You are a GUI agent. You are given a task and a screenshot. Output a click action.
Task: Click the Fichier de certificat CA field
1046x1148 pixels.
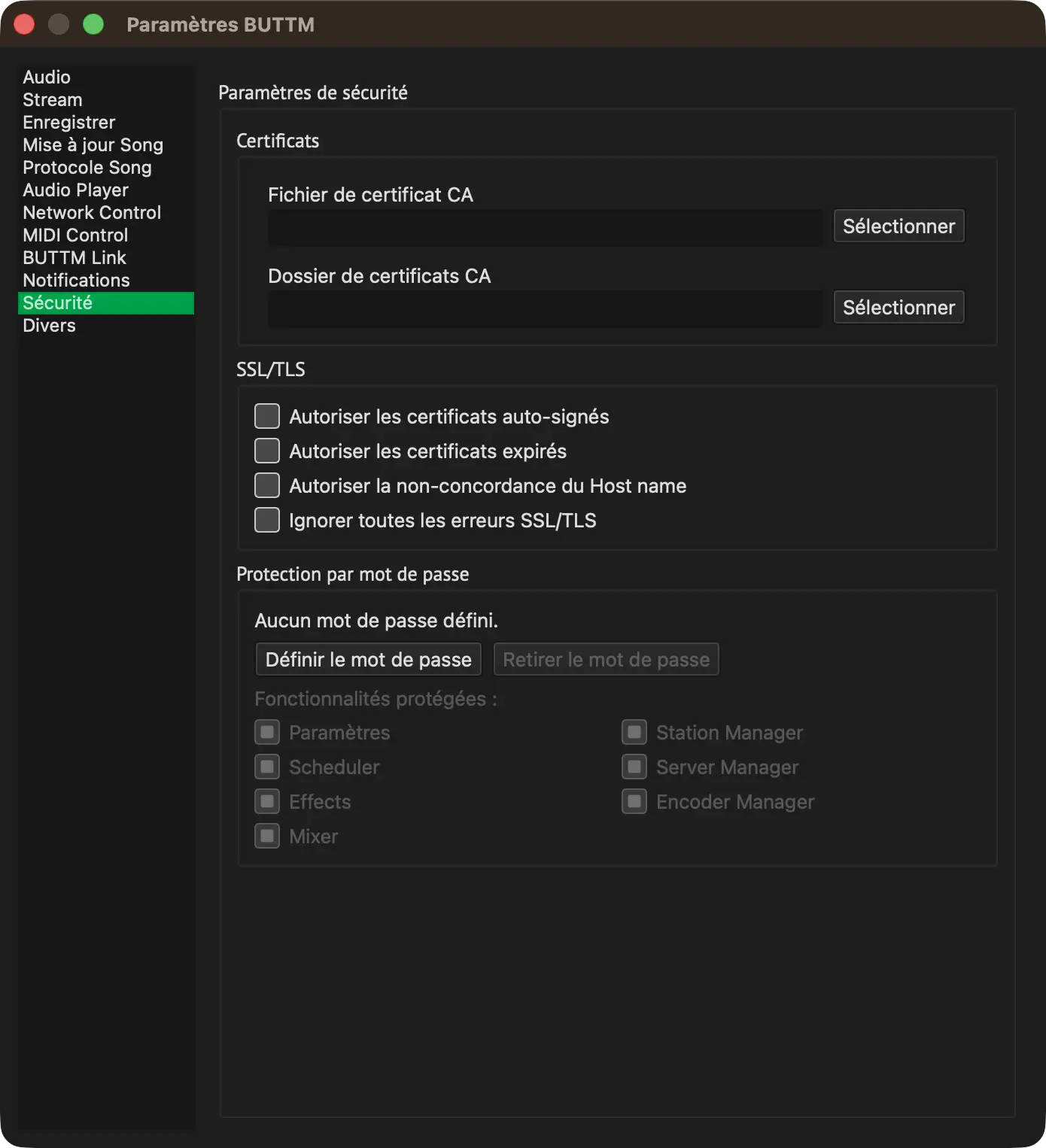545,227
